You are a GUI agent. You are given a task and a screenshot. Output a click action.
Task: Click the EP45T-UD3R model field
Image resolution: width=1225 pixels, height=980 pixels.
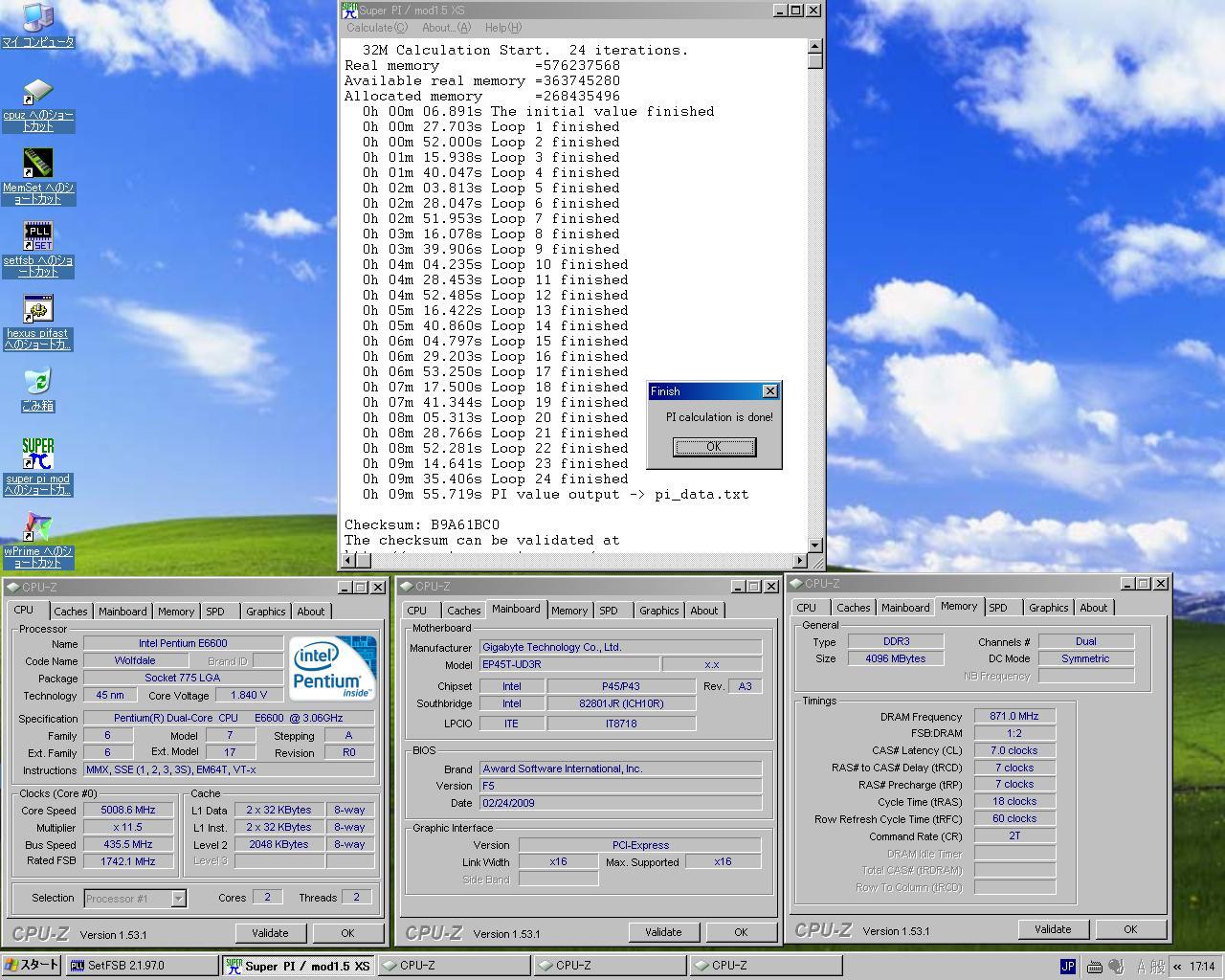tap(568, 664)
